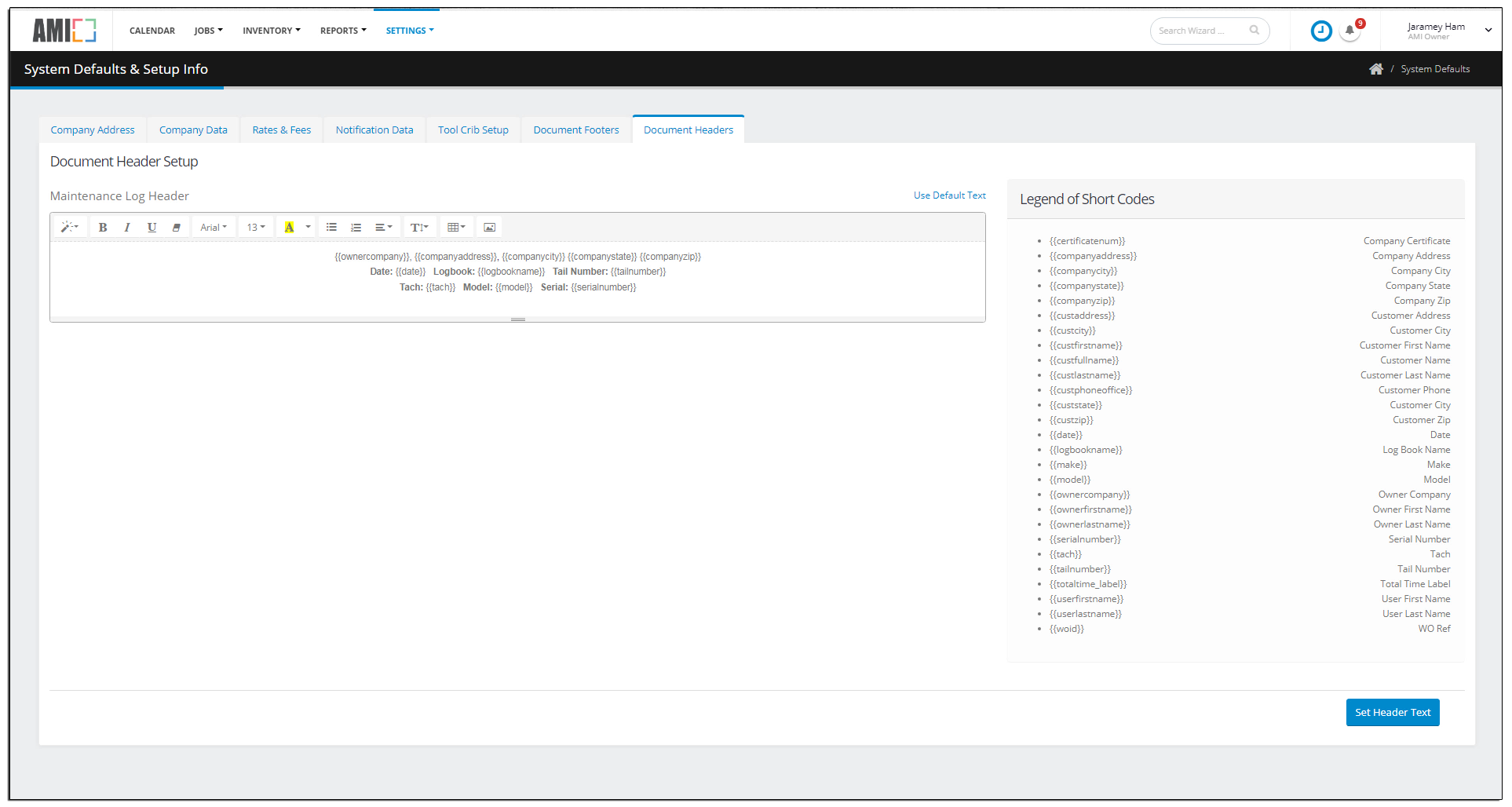This screenshot has height=807, width=1512.
Task: Click the editor resize handle bar
Action: point(517,320)
